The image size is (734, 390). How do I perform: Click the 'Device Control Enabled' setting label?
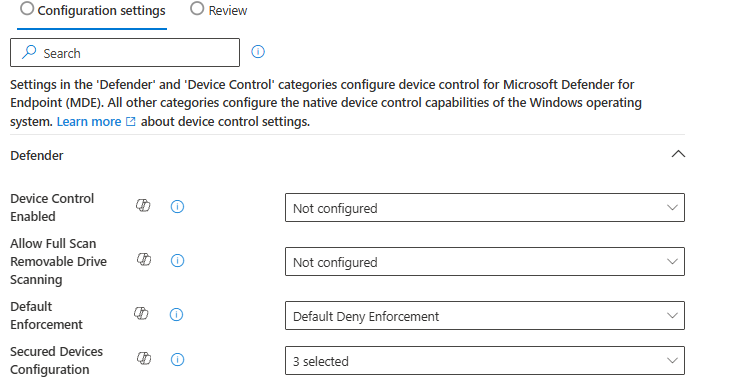(x=52, y=207)
